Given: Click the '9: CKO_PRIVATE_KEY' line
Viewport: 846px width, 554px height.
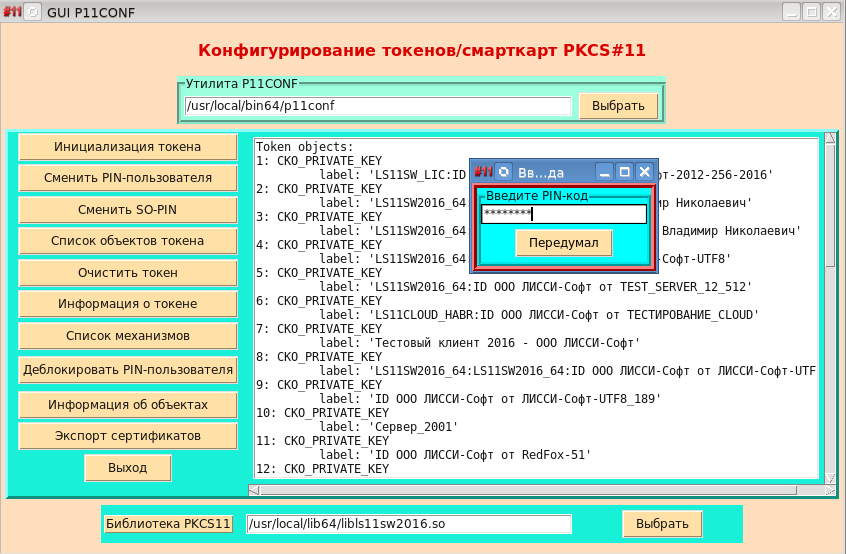Looking at the screenshot, I should coord(319,385).
